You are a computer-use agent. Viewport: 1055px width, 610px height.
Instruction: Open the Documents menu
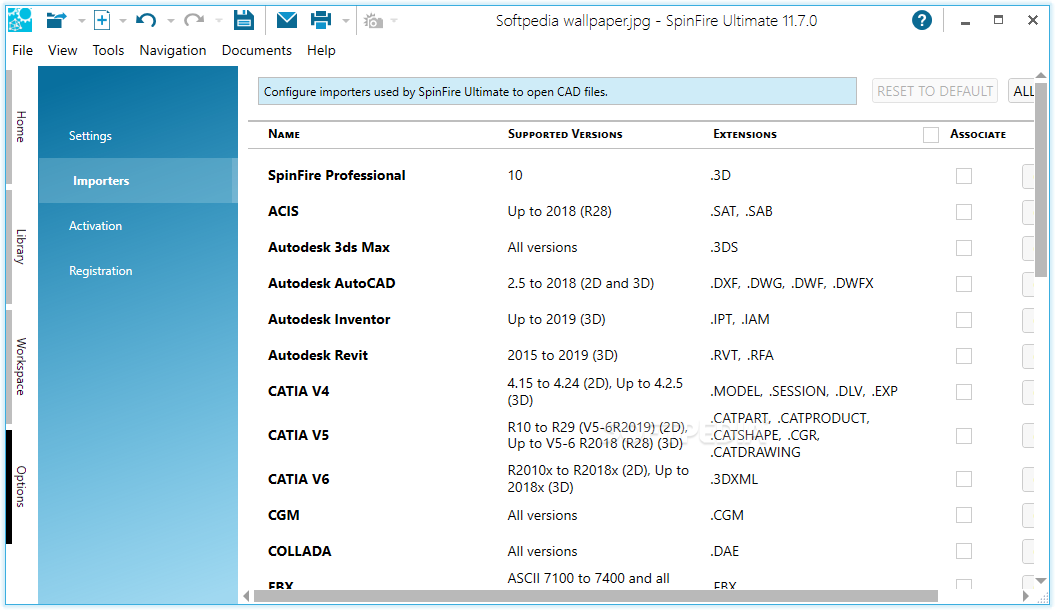tap(256, 50)
